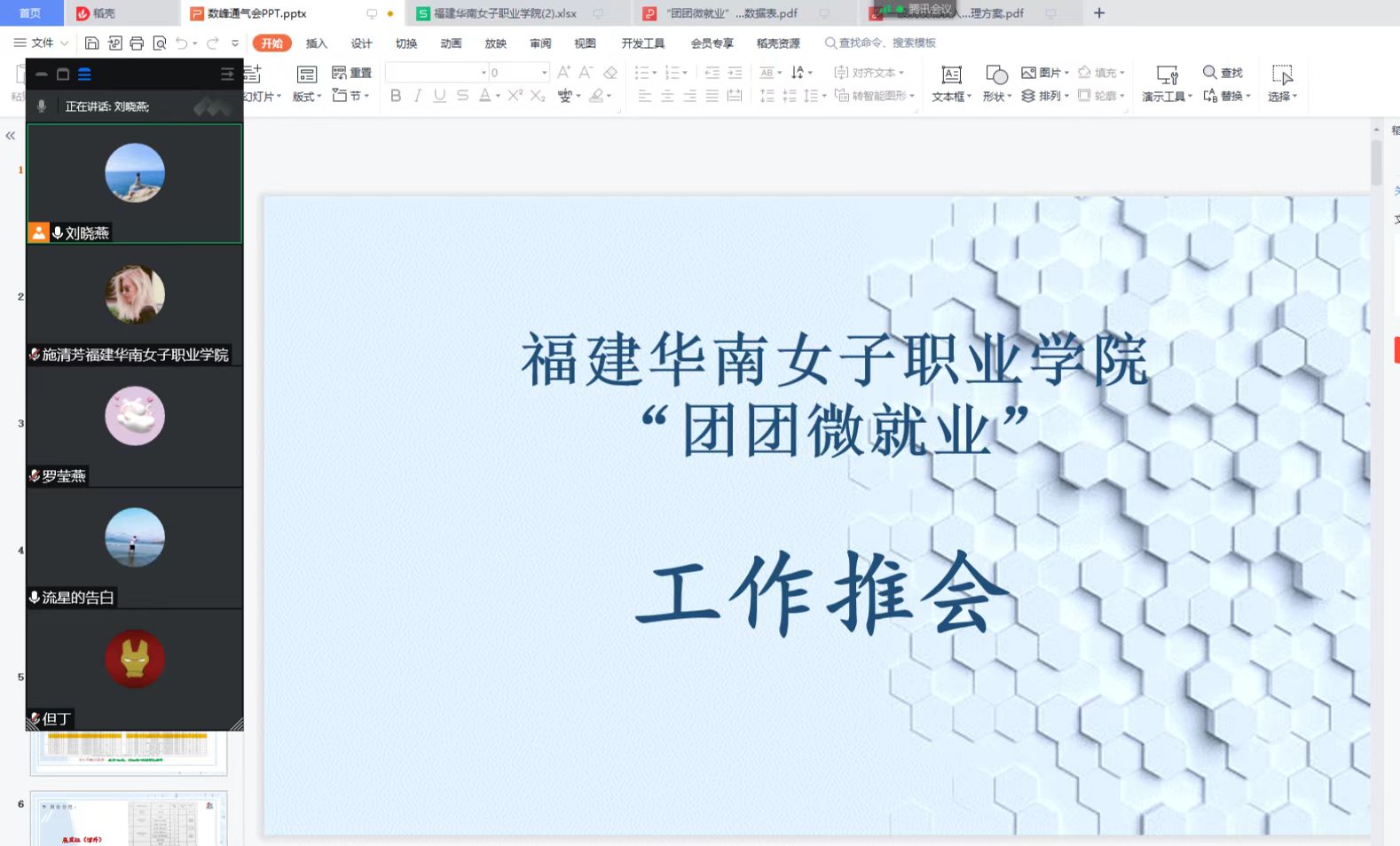The width and height of the screenshot is (1400, 846).
Task: Open 演示工具 presentation tools
Action: pos(1167,83)
